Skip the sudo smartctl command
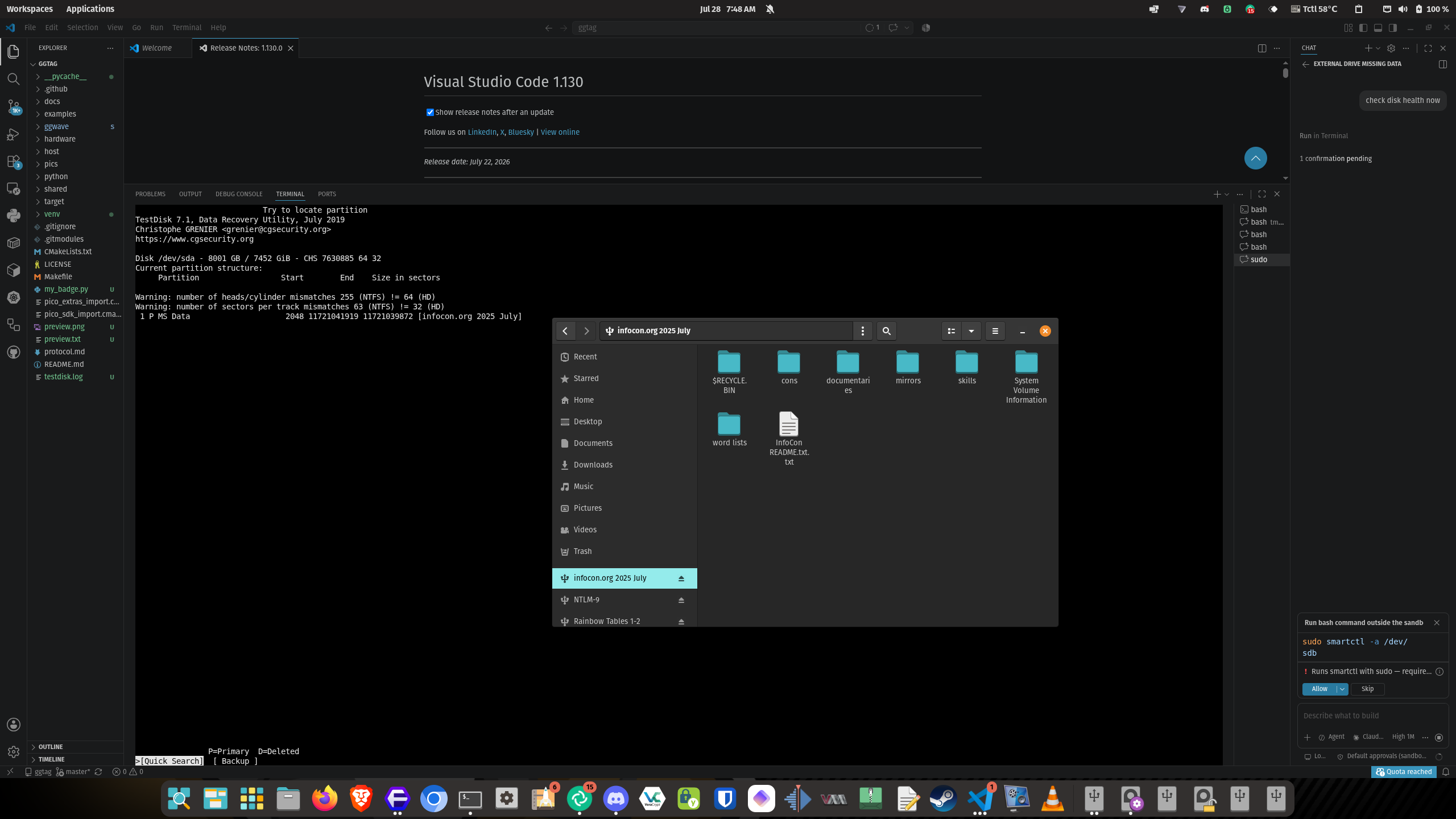 tap(1367, 689)
